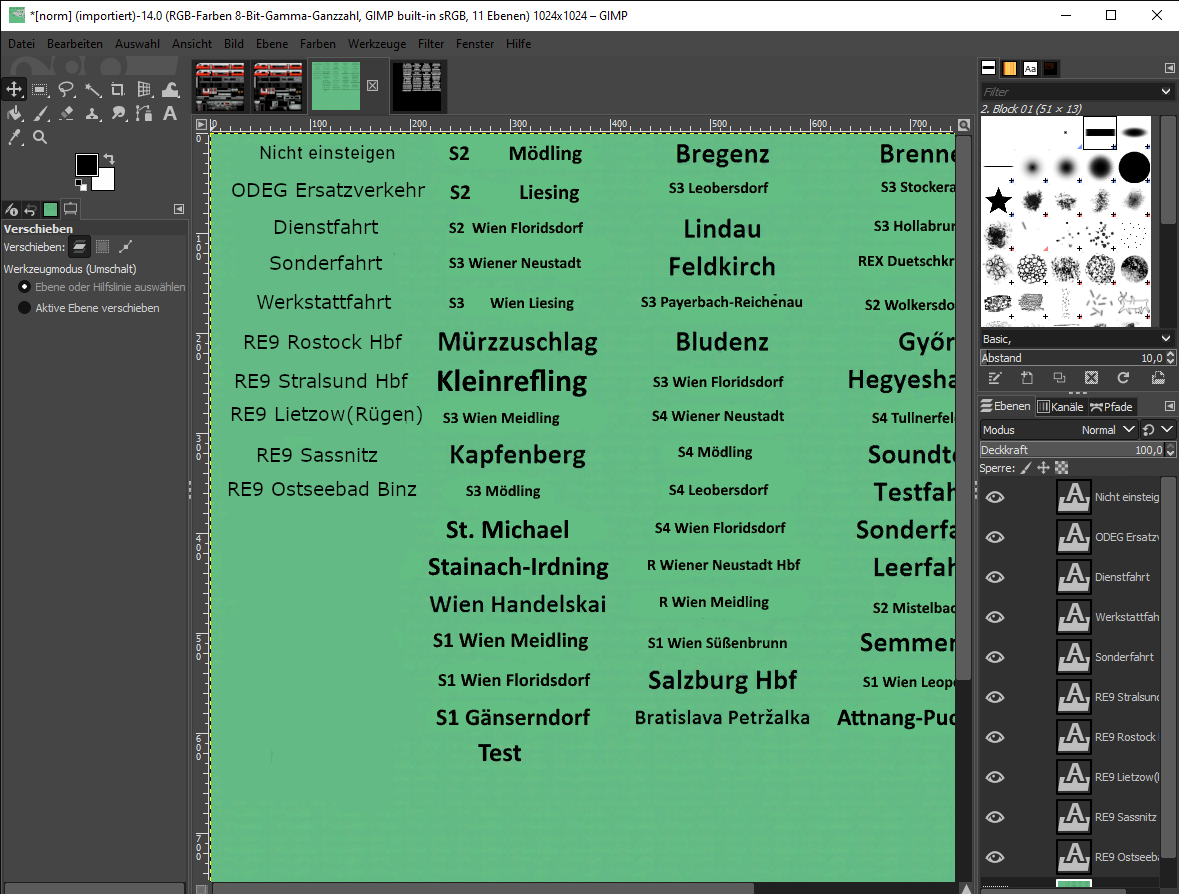Adjust the Deckkraft value stepper arrows

tap(1171, 450)
